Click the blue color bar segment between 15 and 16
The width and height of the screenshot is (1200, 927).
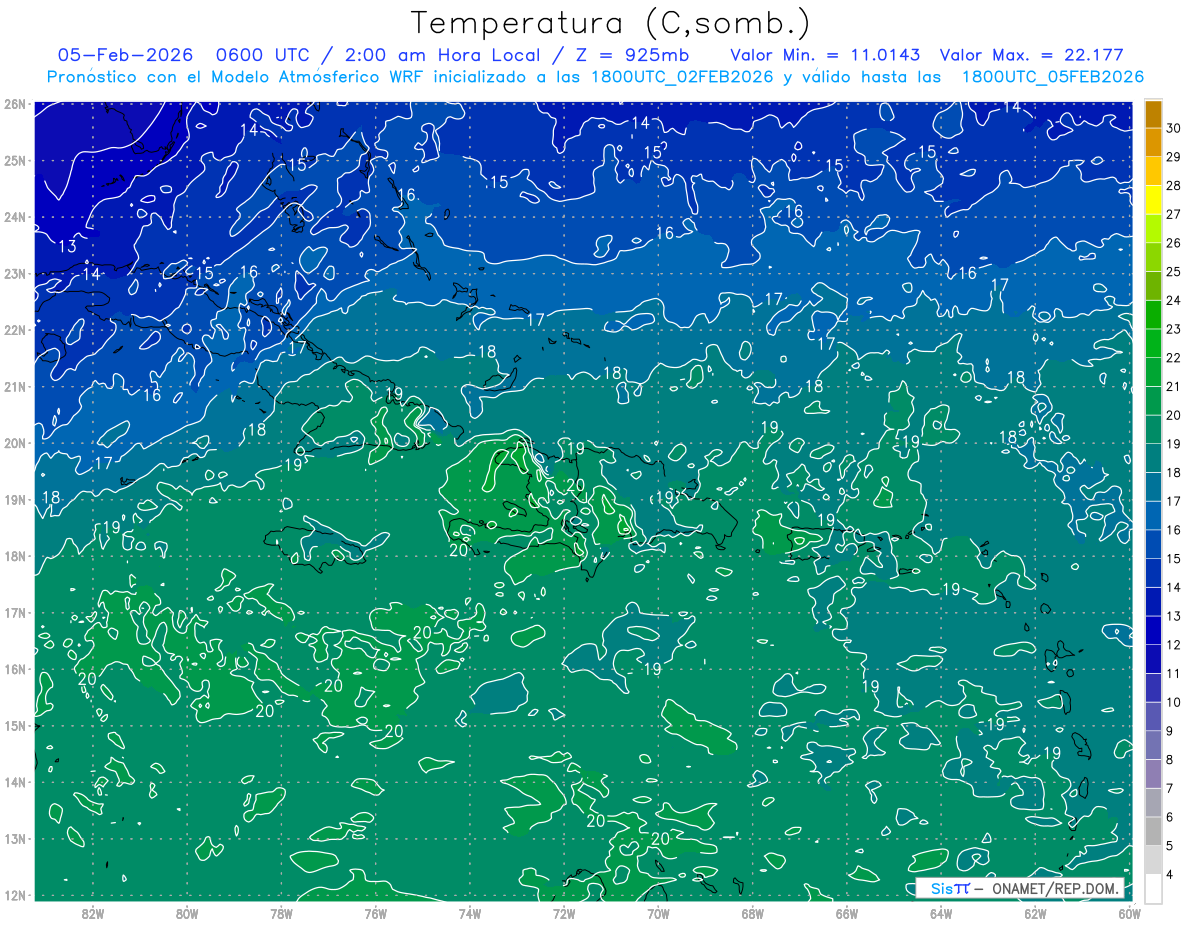(x=1154, y=545)
